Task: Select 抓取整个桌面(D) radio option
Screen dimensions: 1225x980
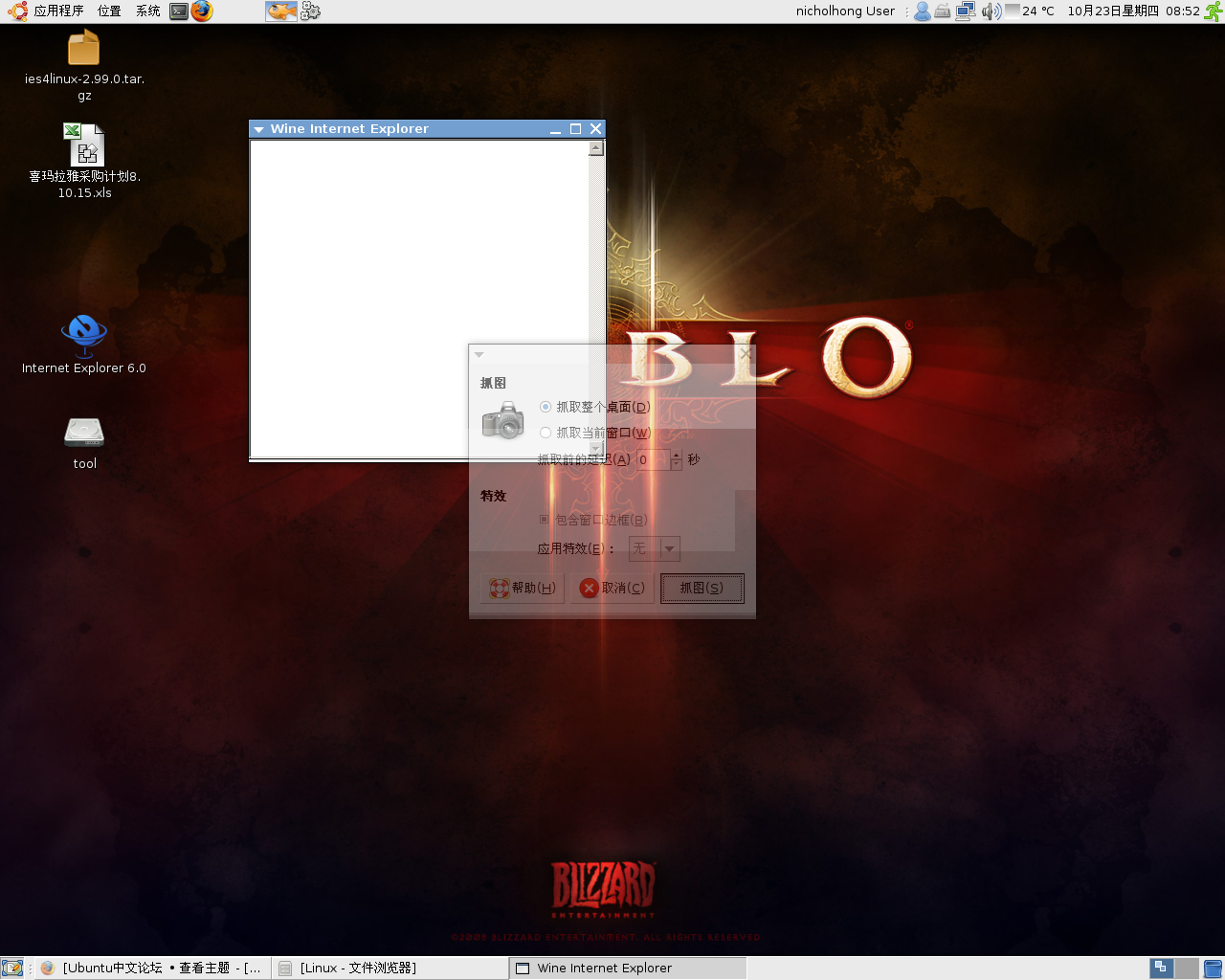Action: (594, 407)
